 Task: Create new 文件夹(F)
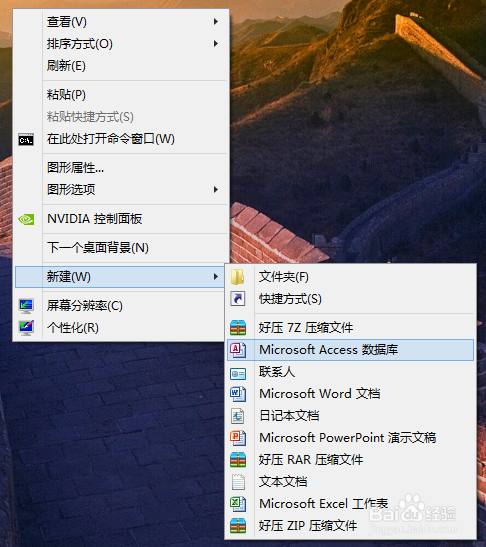click(350, 277)
